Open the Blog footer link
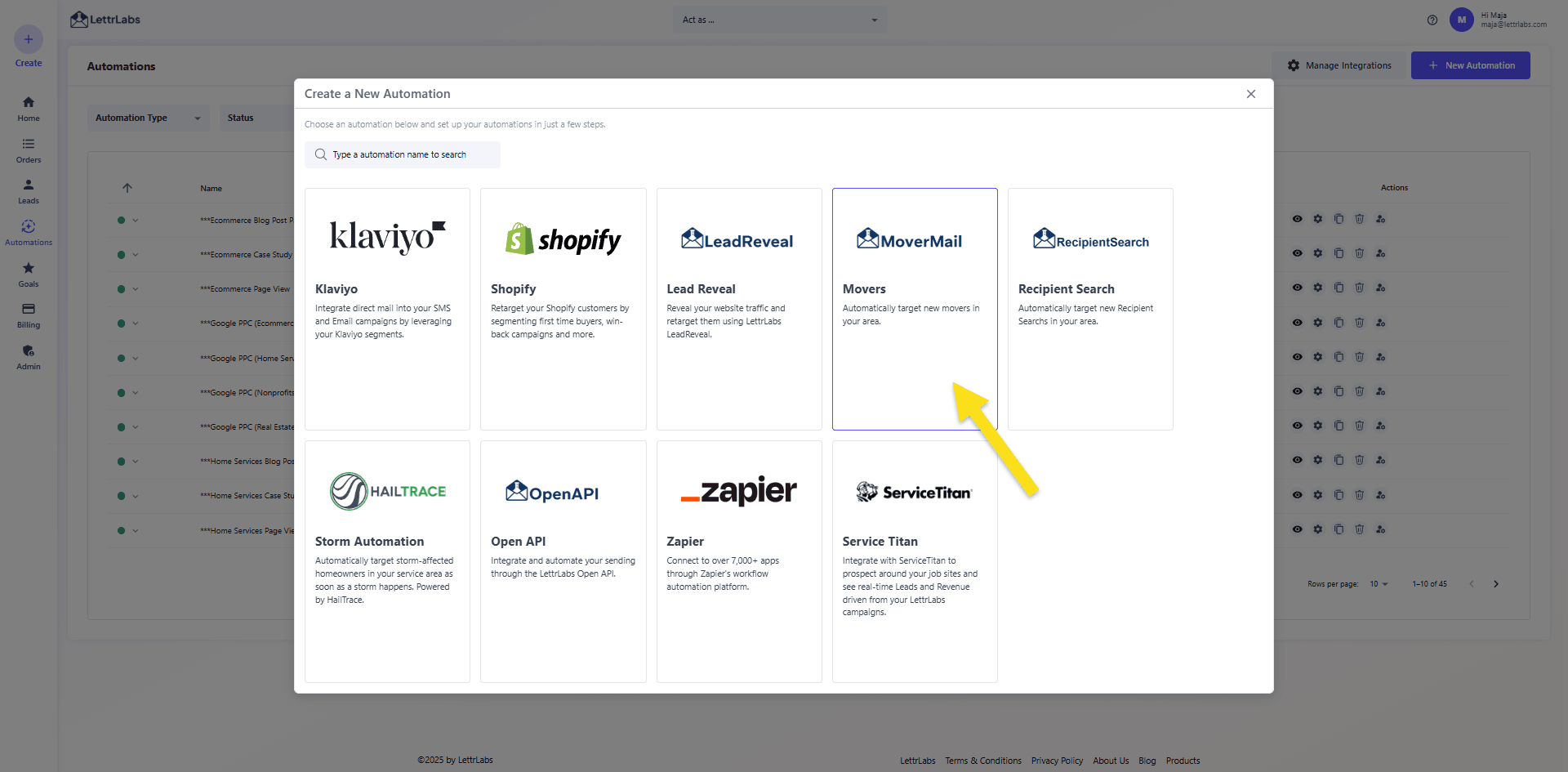Screen dimensions: 1568x772 click(x=1147, y=761)
